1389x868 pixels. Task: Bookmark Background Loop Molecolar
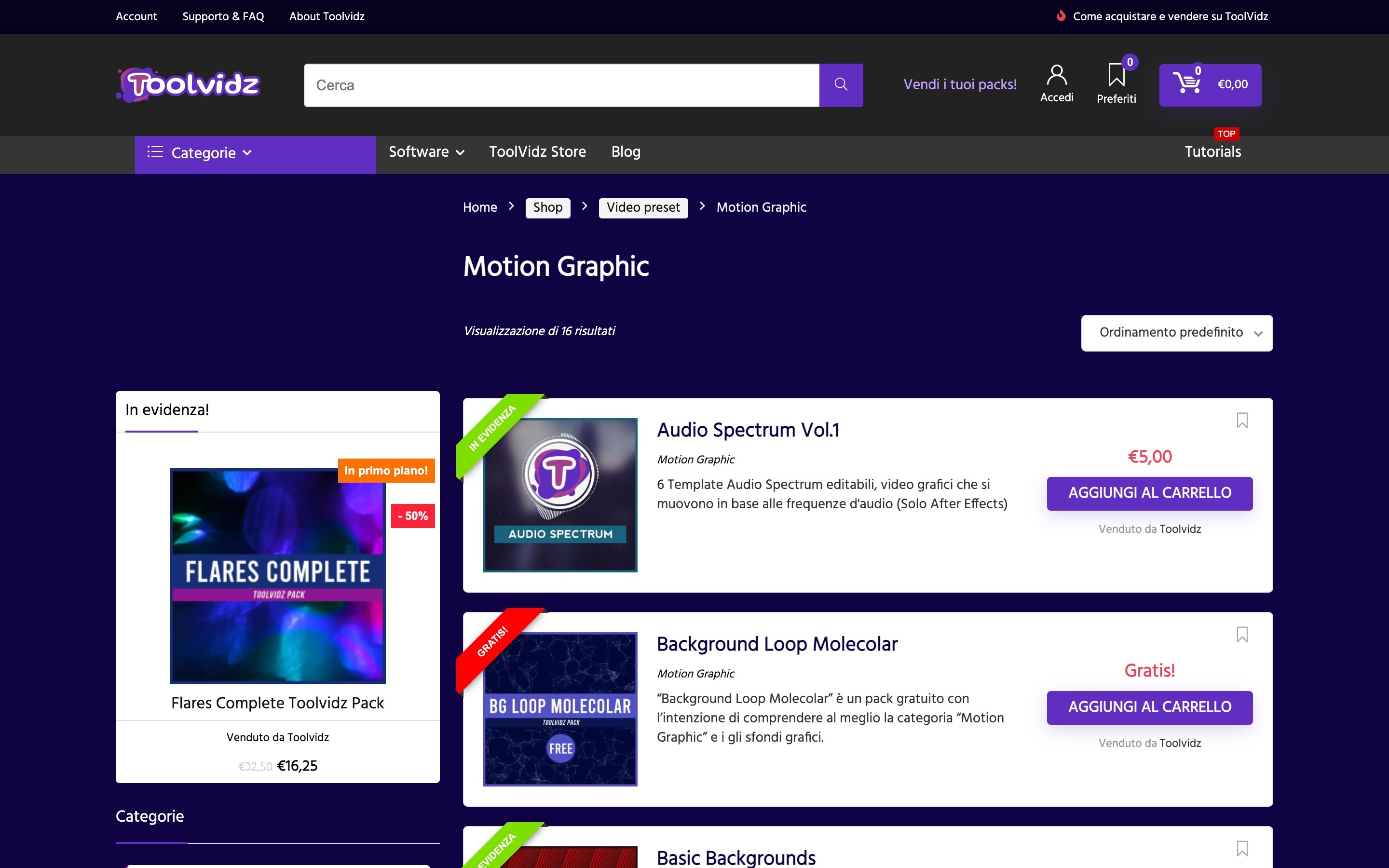click(x=1242, y=634)
